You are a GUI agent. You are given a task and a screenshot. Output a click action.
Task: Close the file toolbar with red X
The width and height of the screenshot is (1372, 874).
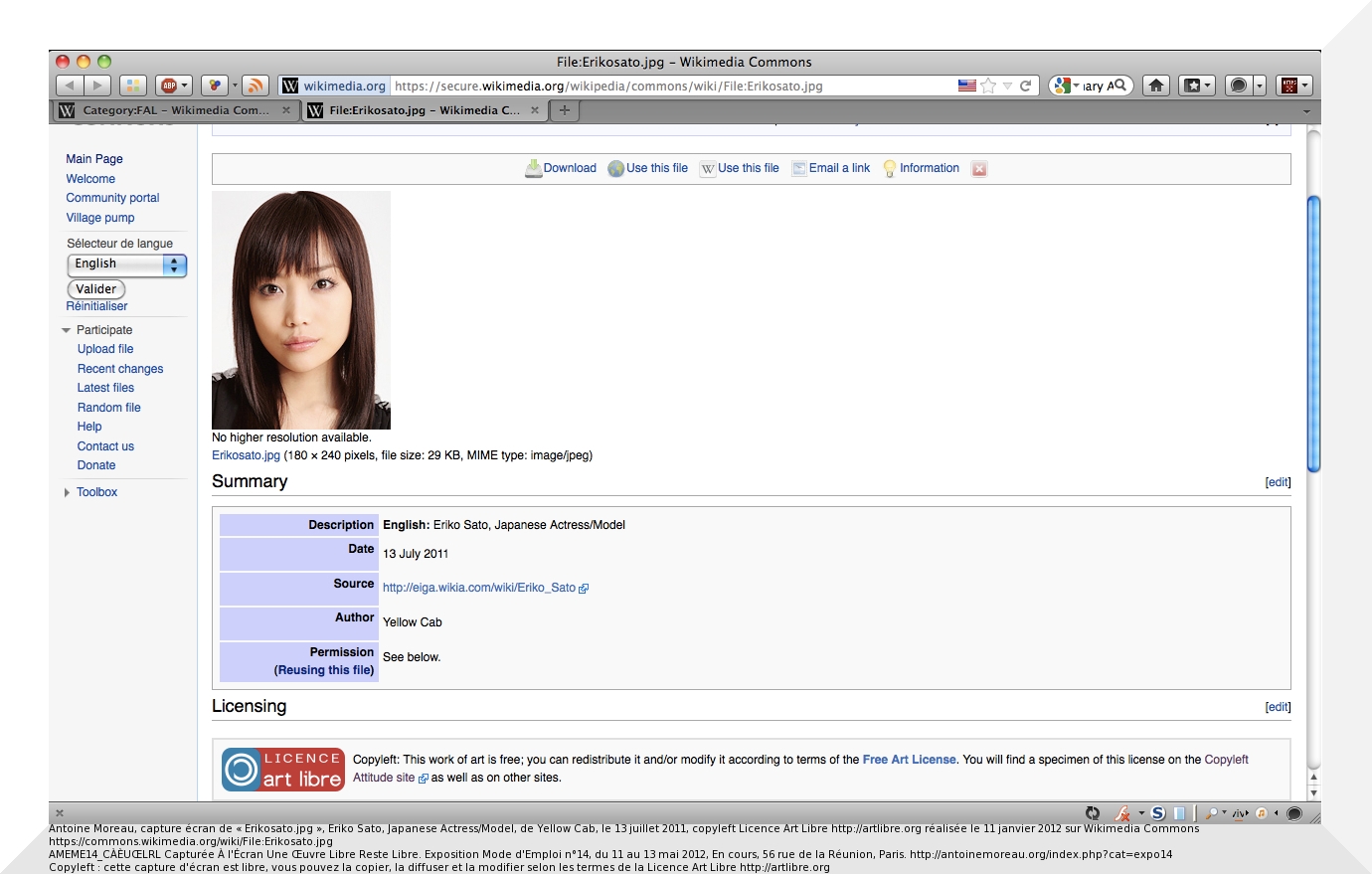tap(979, 169)
